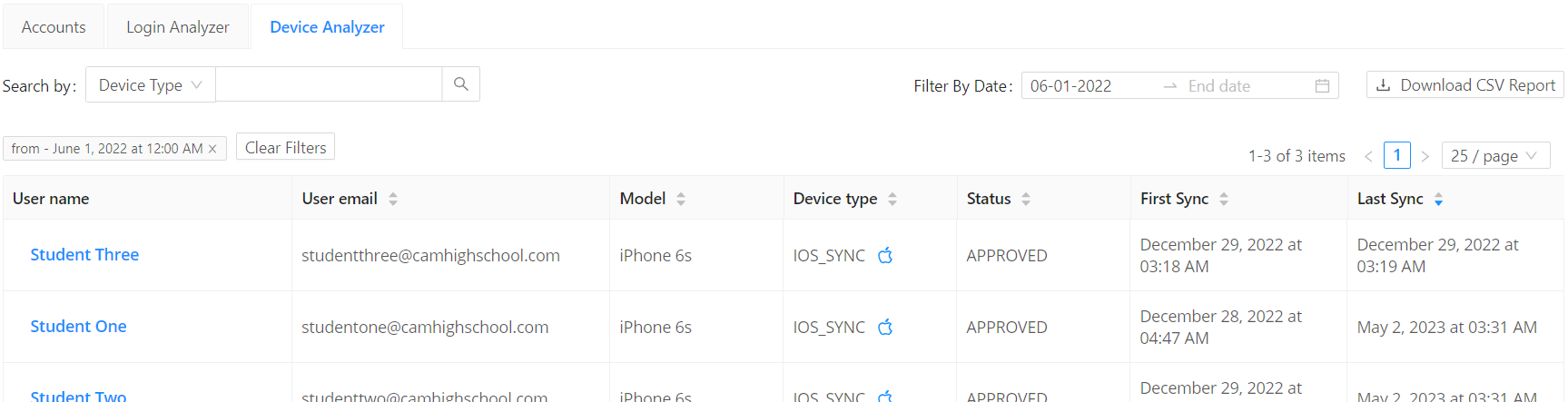This screenshot has height=402, width=1568.
Task: Sort by User email column
Action: (x=393, y=199)
